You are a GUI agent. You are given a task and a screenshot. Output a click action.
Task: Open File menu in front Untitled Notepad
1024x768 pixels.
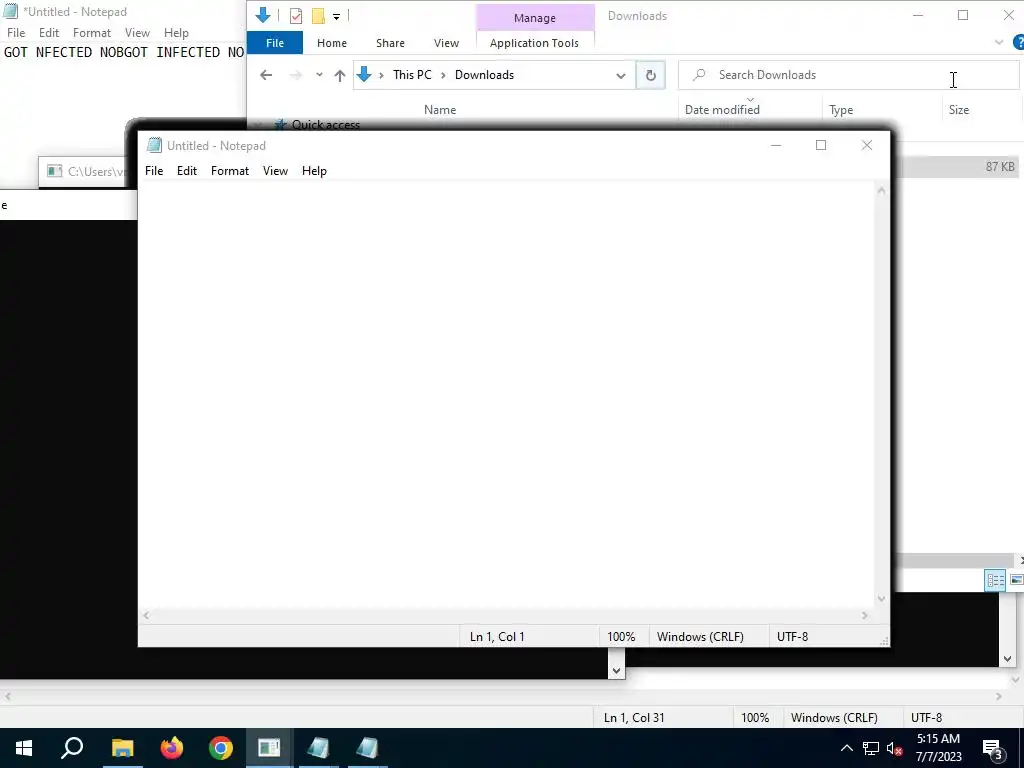154,170
